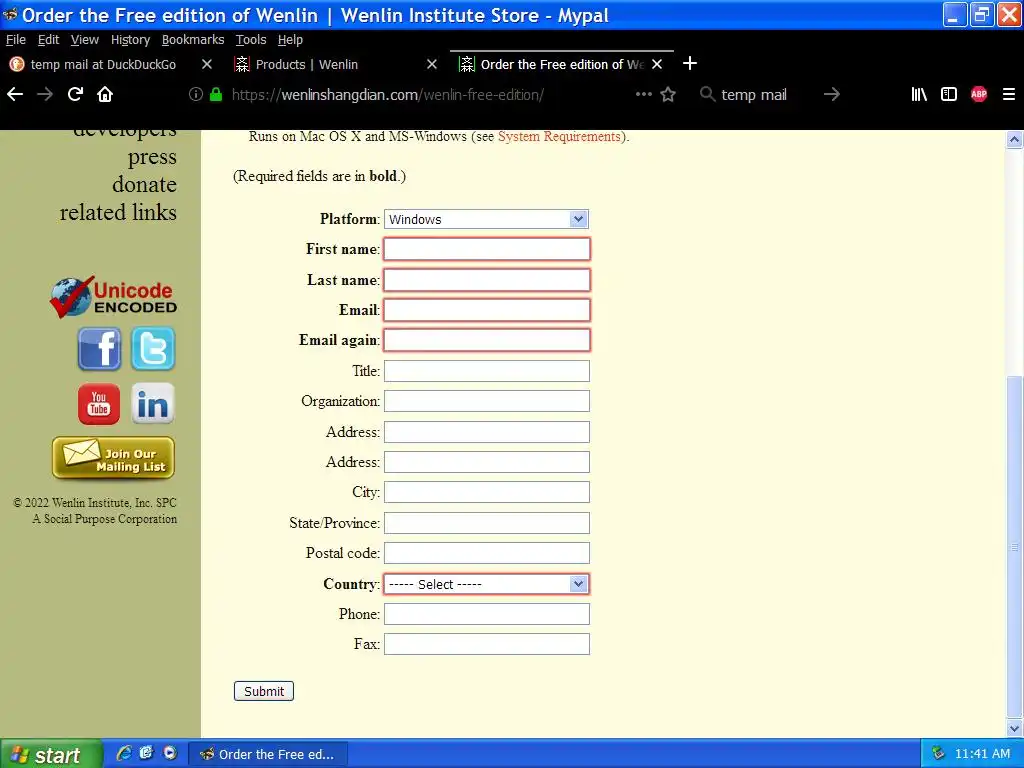Click the Fax input field

[487, 645]
